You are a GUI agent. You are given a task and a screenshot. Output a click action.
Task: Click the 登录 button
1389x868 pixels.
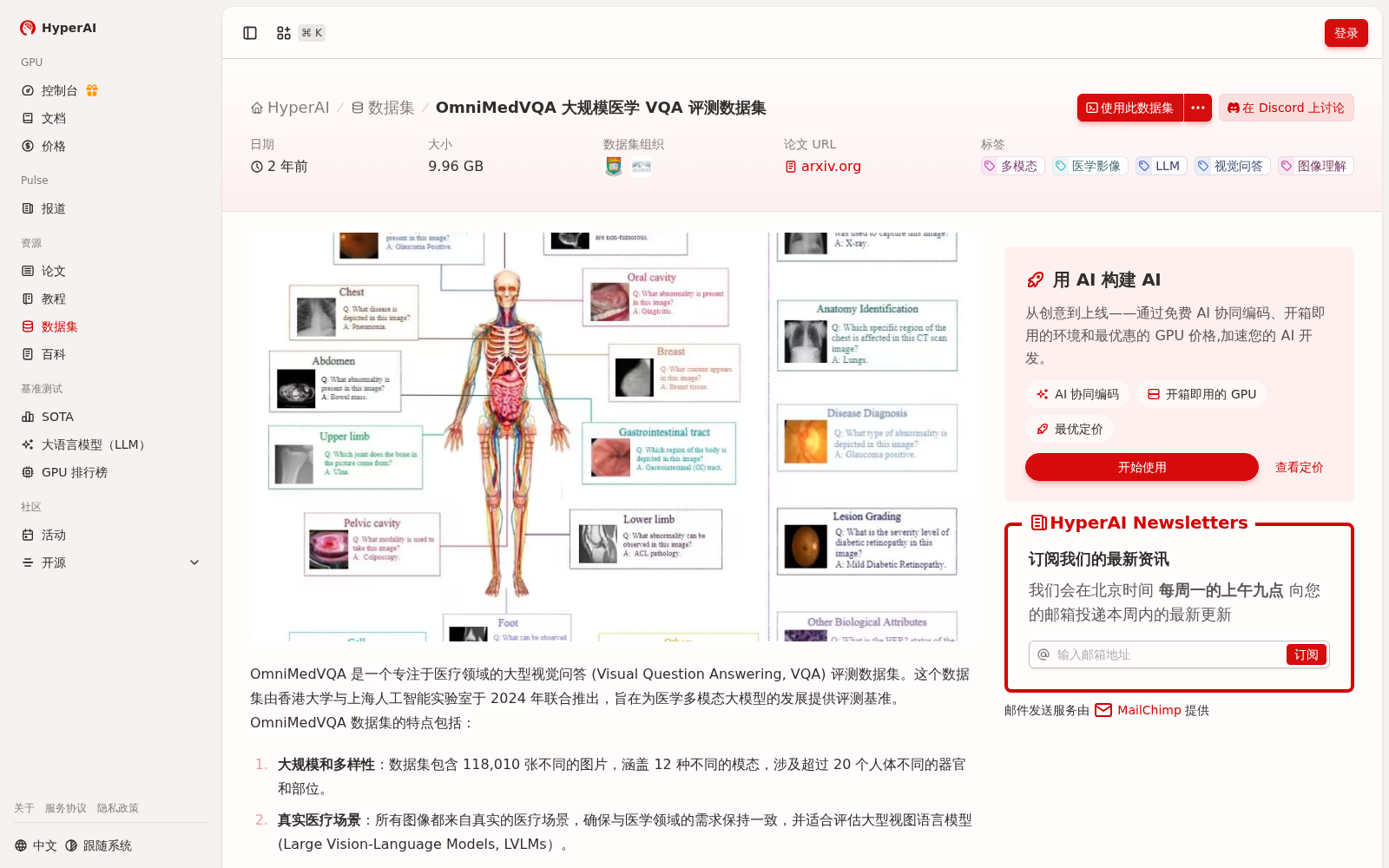coord(1346,33)
